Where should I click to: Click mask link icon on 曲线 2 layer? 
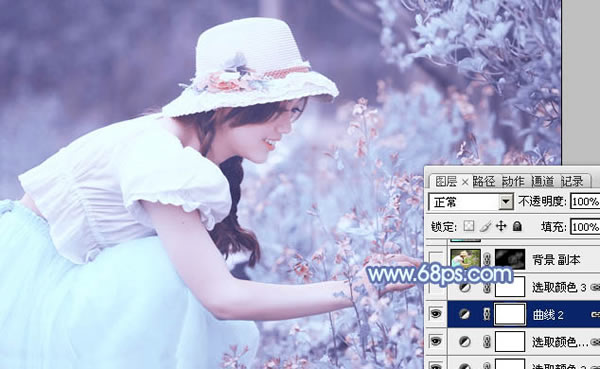[x=487, y=315]
